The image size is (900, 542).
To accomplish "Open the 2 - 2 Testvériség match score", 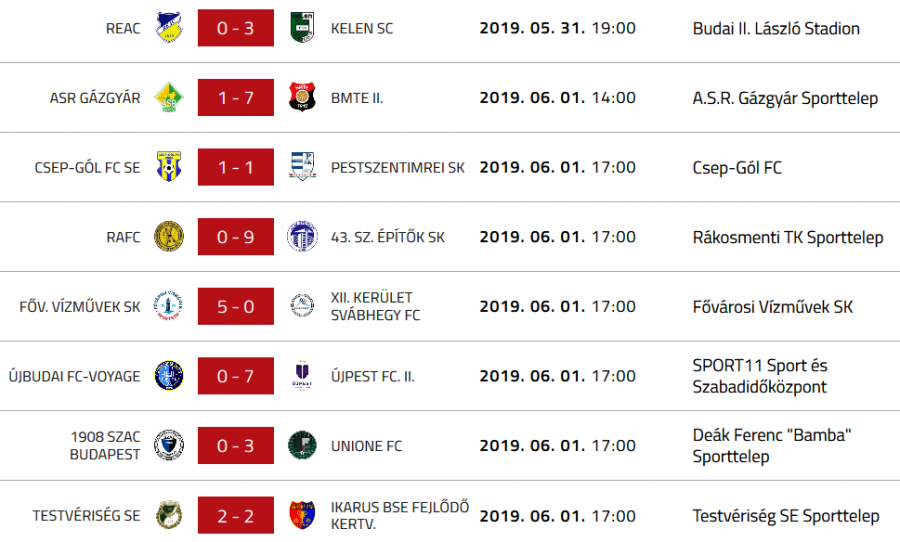I will point(236,516).
